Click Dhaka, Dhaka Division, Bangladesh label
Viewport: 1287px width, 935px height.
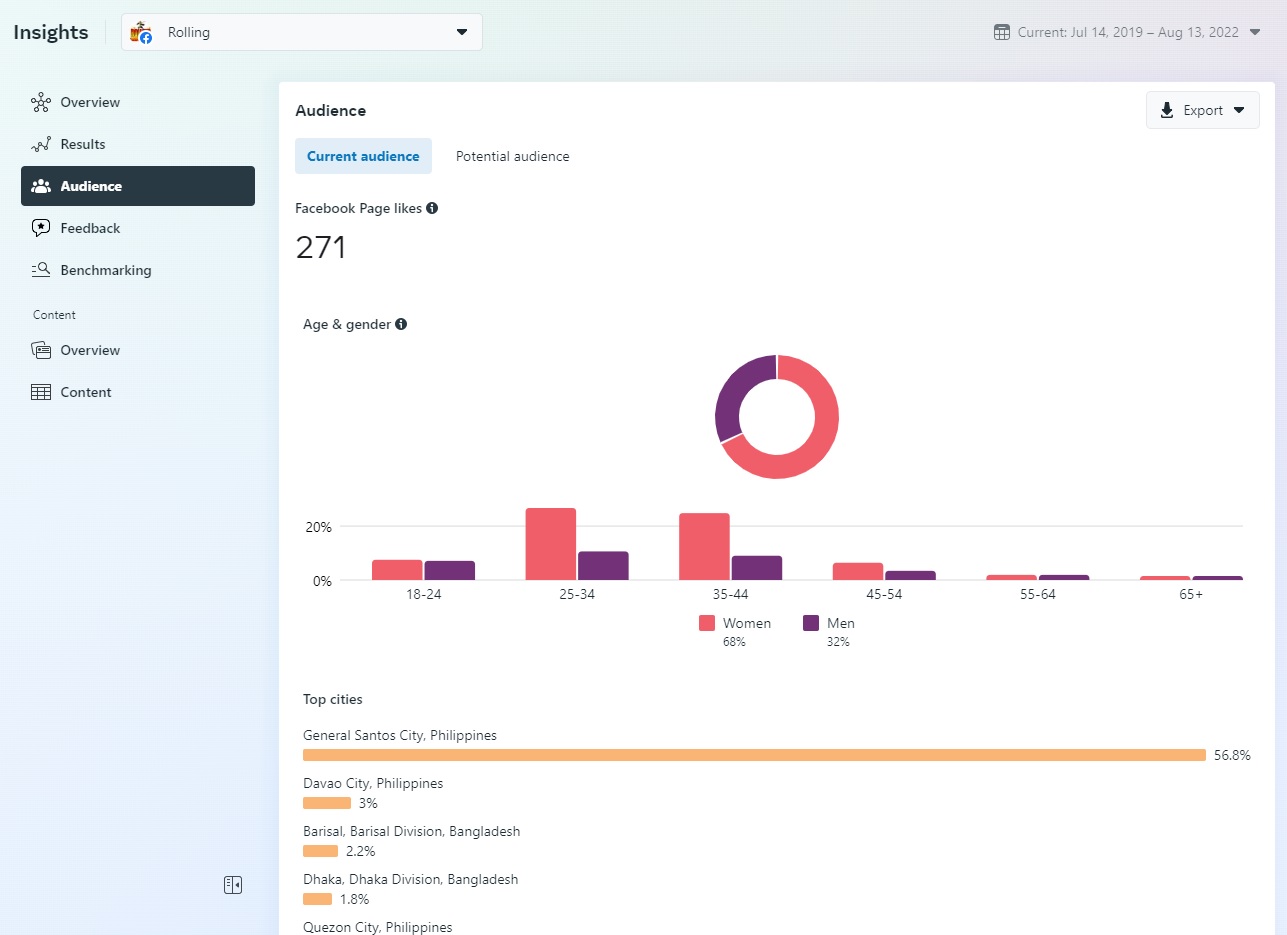(x=411, y=879)
